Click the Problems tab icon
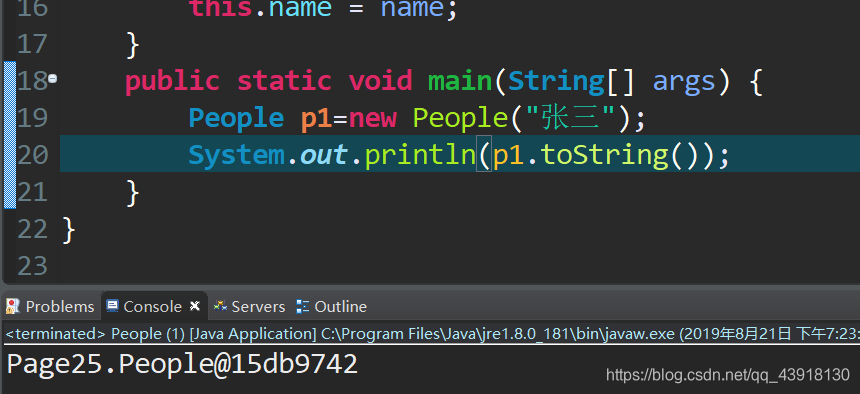Viewport: 860px width, 394px height. [13, 306]
